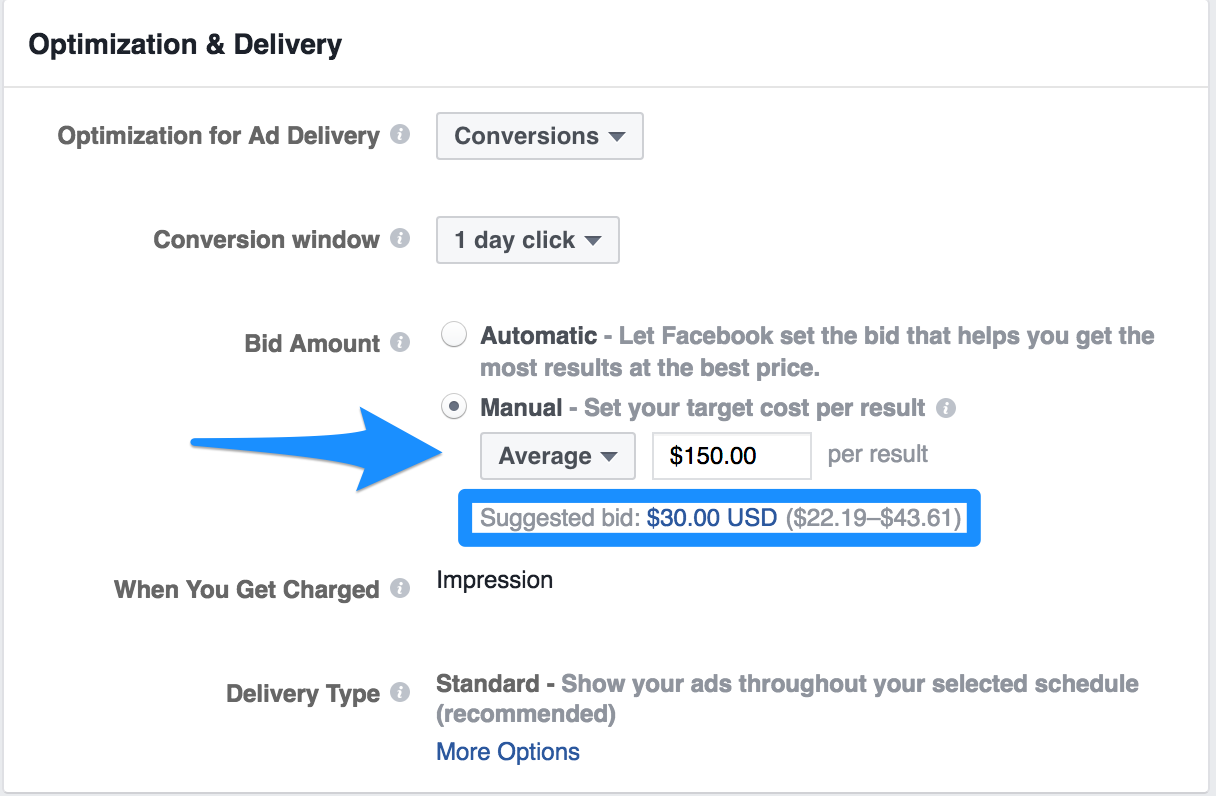Click the Optimization & Delivery section heading
Viewport: 1216px width, 796px height.
coord(185,45)
